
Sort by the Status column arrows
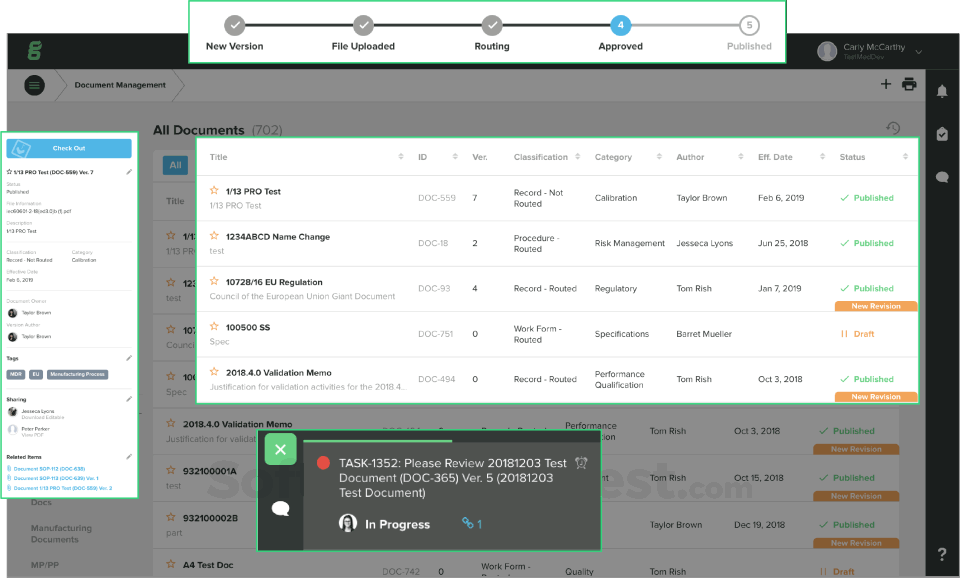tap(905, 157)
